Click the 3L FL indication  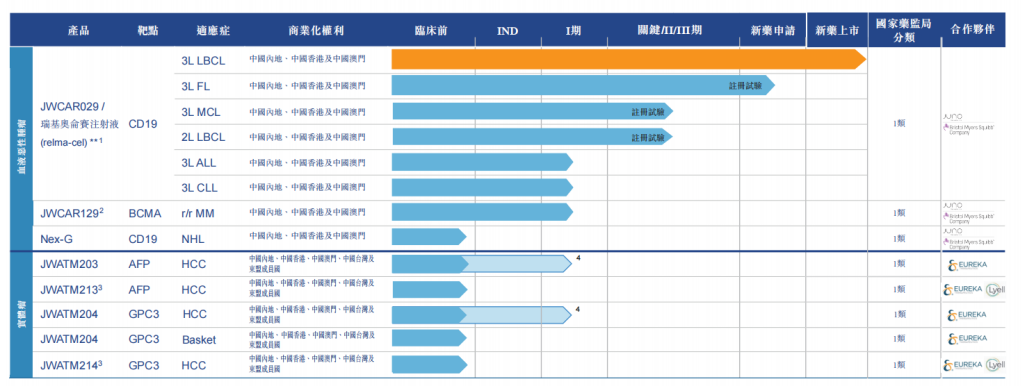[x=196, y=86]
